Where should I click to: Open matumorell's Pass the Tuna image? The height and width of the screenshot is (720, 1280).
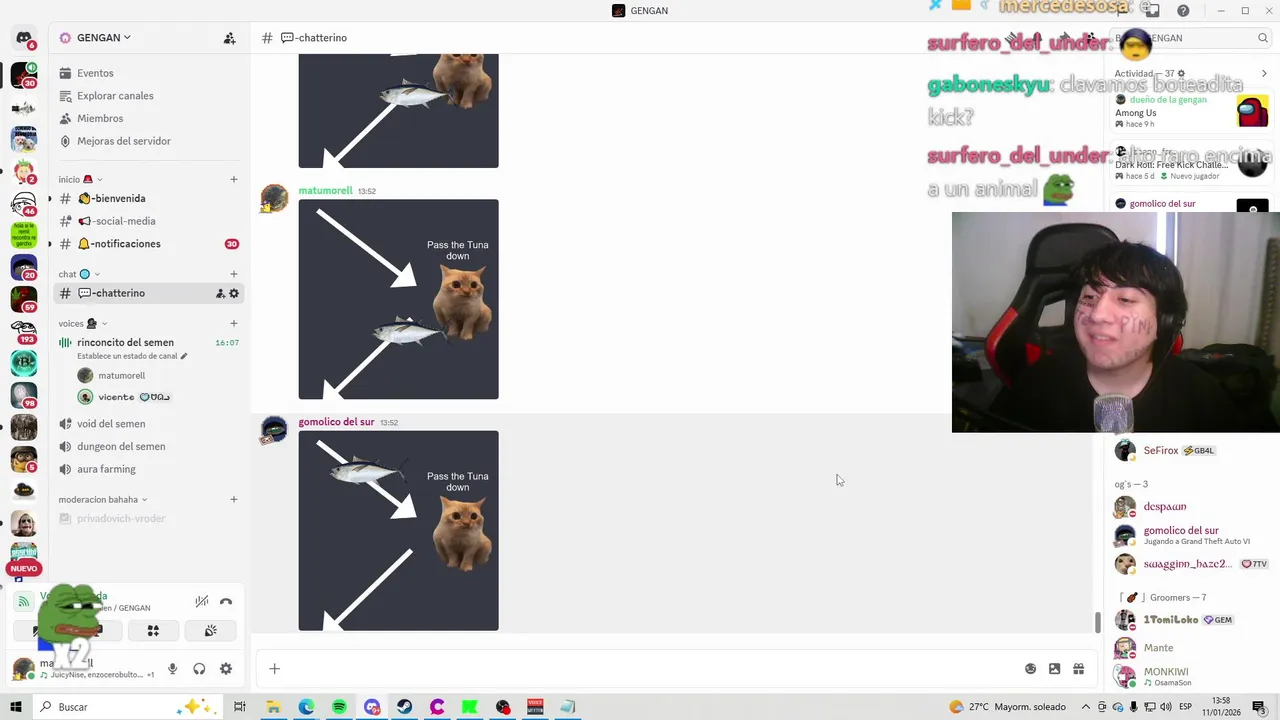[398, 299]
